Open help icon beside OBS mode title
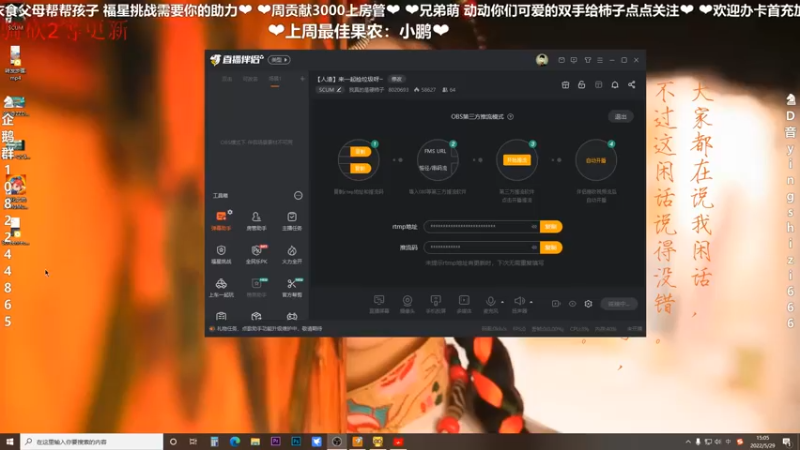 511,117
